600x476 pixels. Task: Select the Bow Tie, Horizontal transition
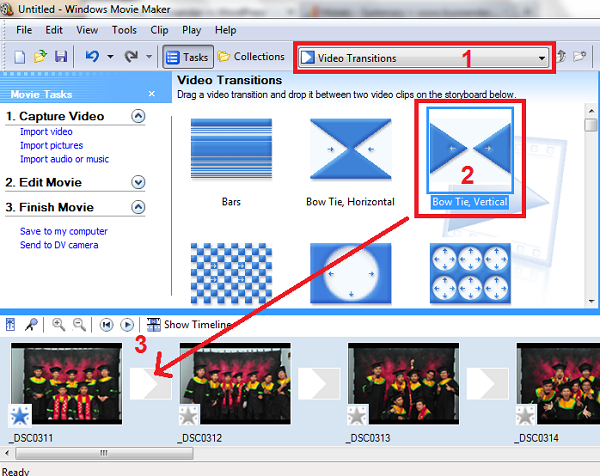[x=351, y=149]
